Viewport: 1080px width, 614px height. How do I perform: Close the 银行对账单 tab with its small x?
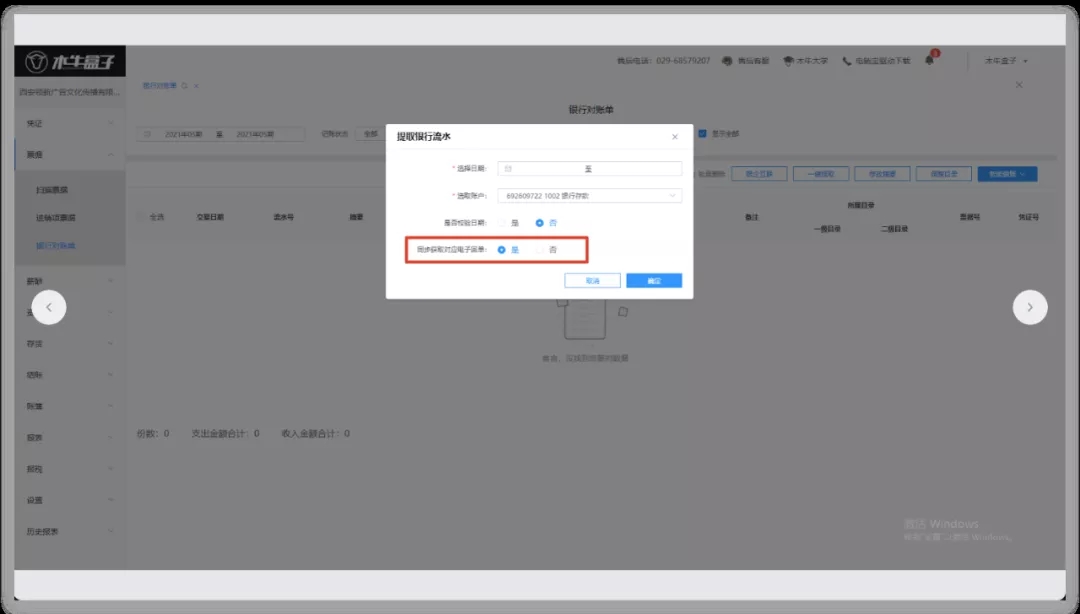click(196, 85)
